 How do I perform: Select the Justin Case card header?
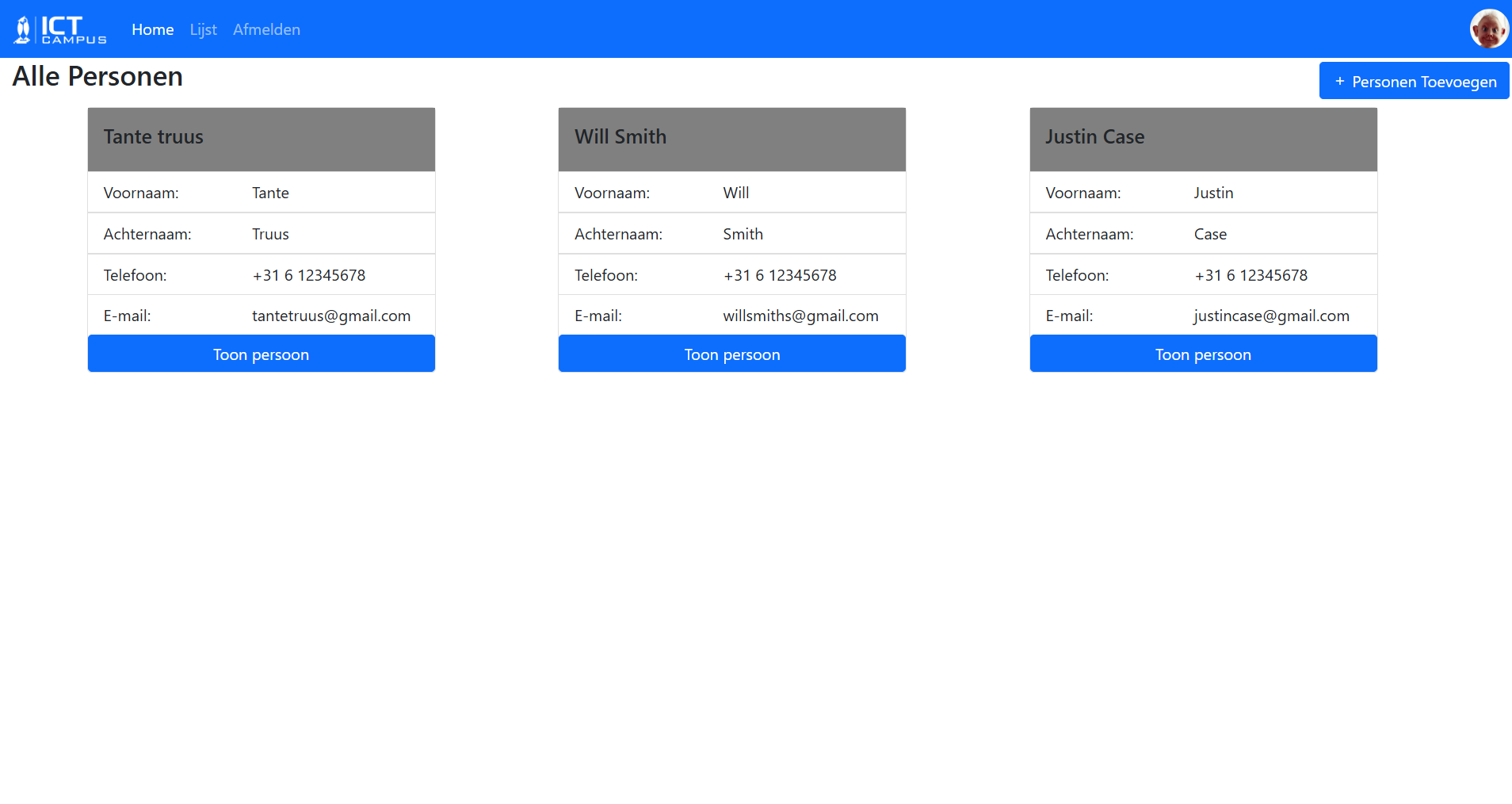(1203, 139)
